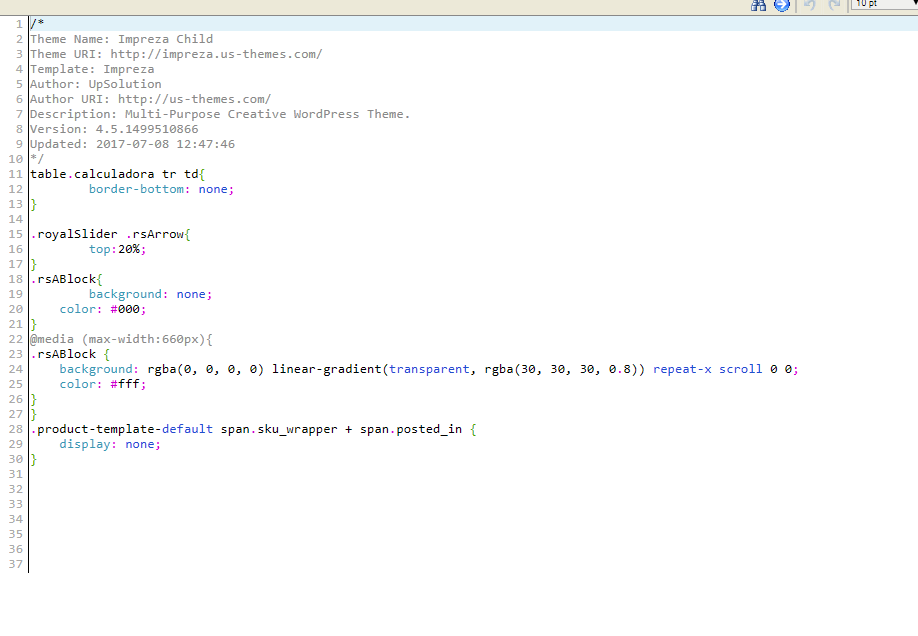This screenshot has width=918, height=636.
Task: Click the 'Version: 4.5.1499510866' line
Action: tap(114, 129)
